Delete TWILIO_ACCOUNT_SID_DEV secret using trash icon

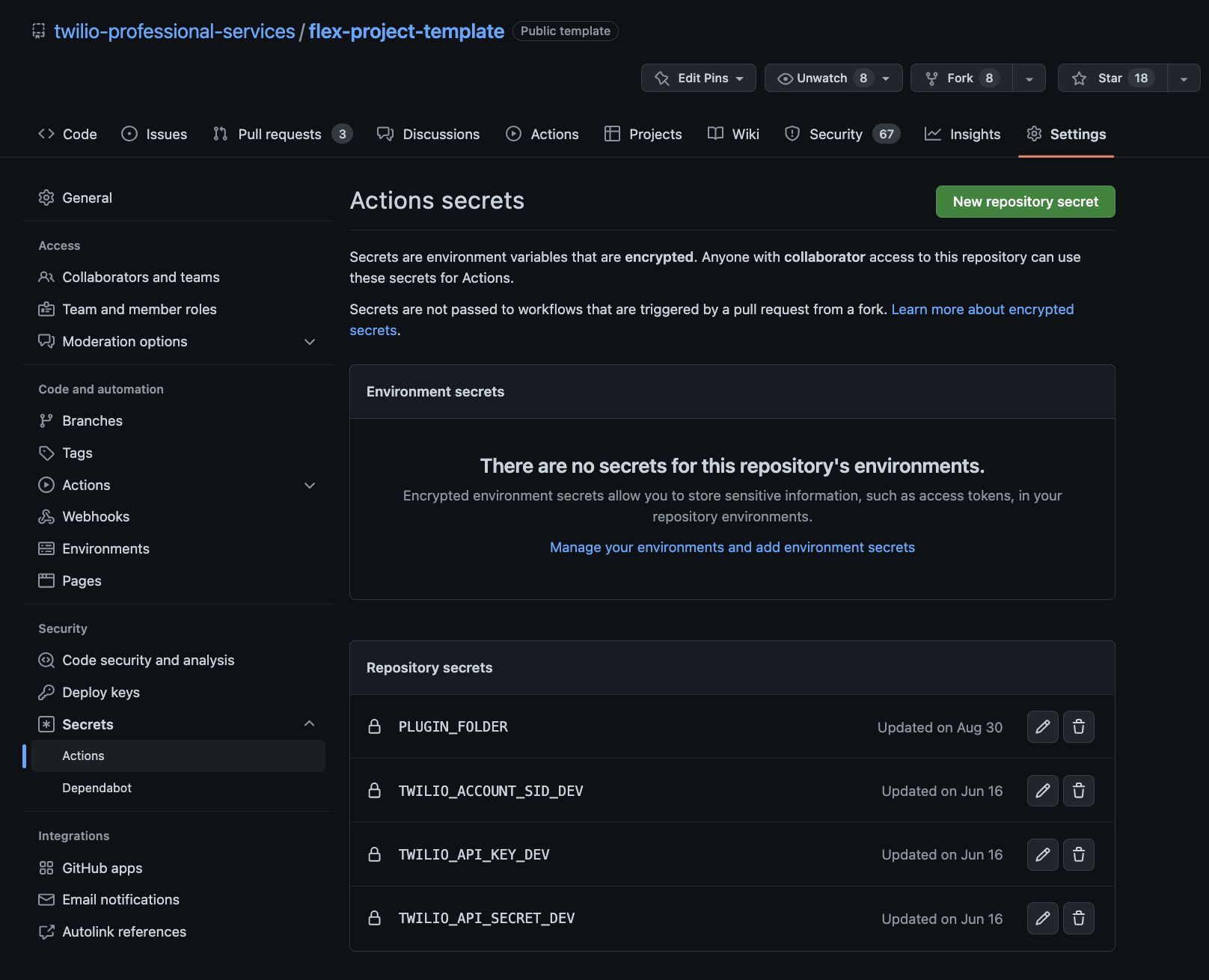[x=1078, y=791]
